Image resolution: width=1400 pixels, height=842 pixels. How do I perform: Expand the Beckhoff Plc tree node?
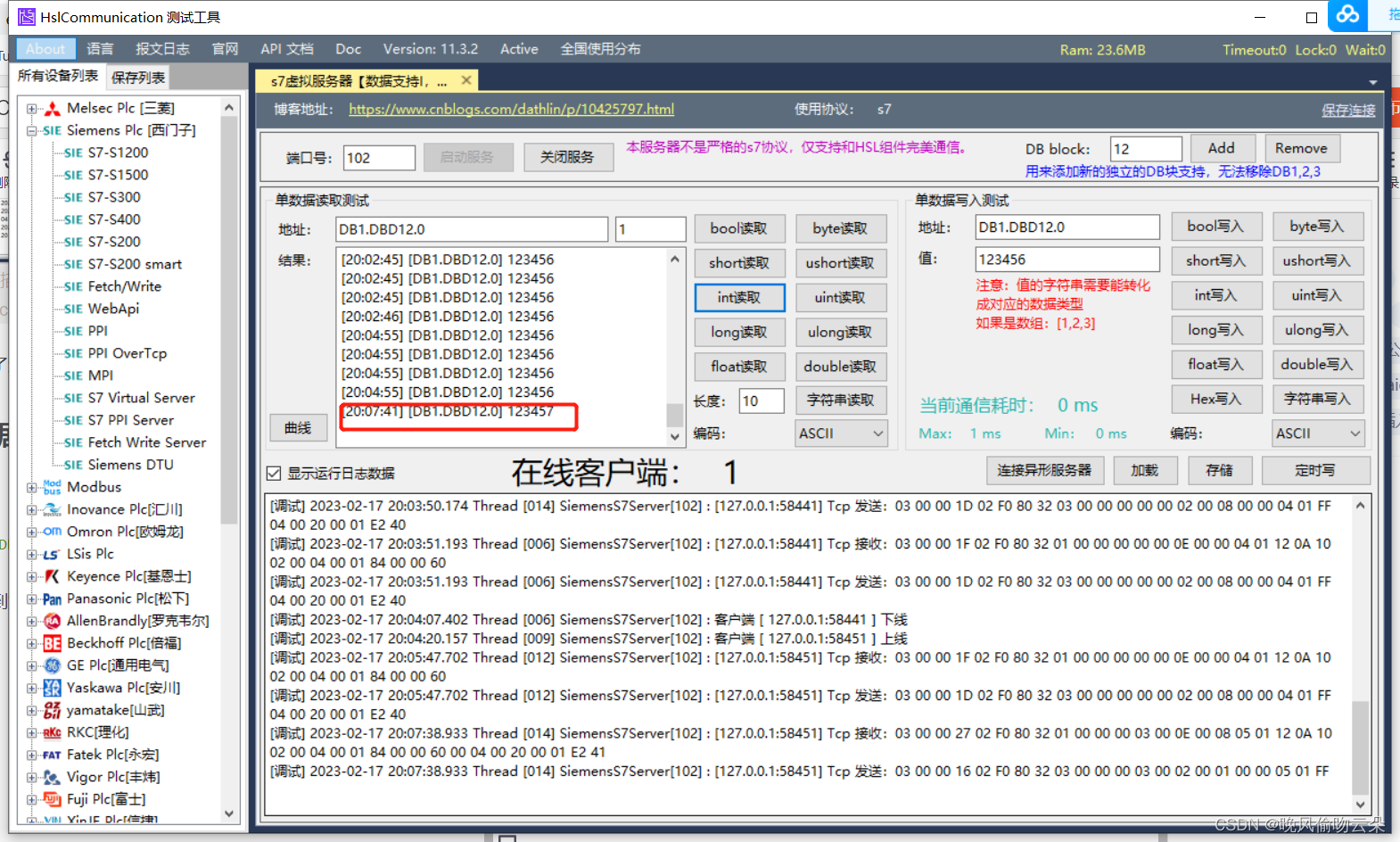32,644
